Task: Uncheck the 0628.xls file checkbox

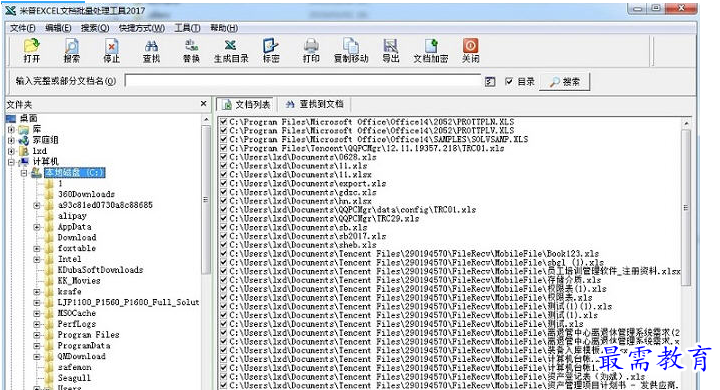Action: click(x=224, y=157)
